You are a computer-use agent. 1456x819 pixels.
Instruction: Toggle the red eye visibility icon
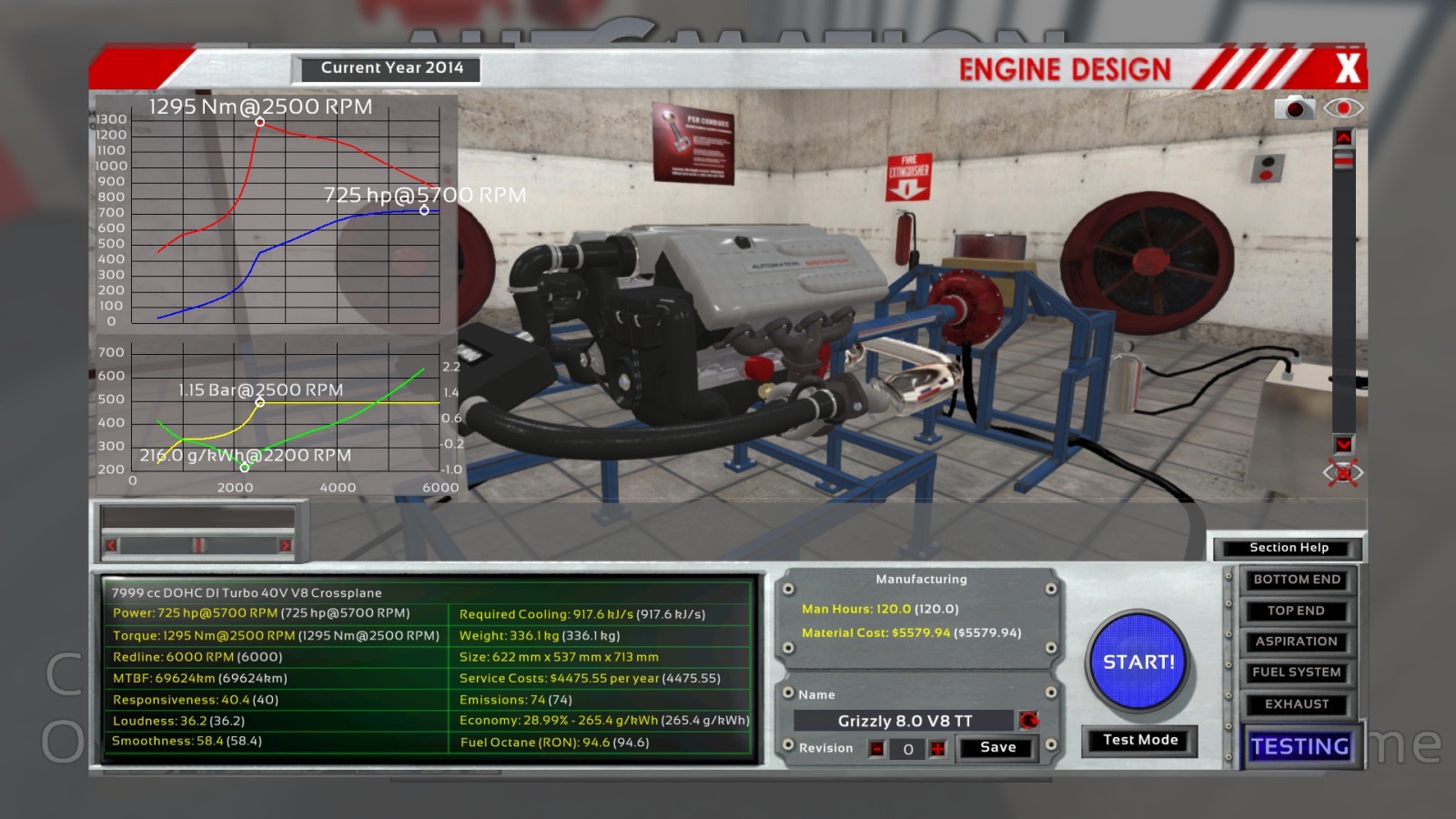coord(1343,108)
